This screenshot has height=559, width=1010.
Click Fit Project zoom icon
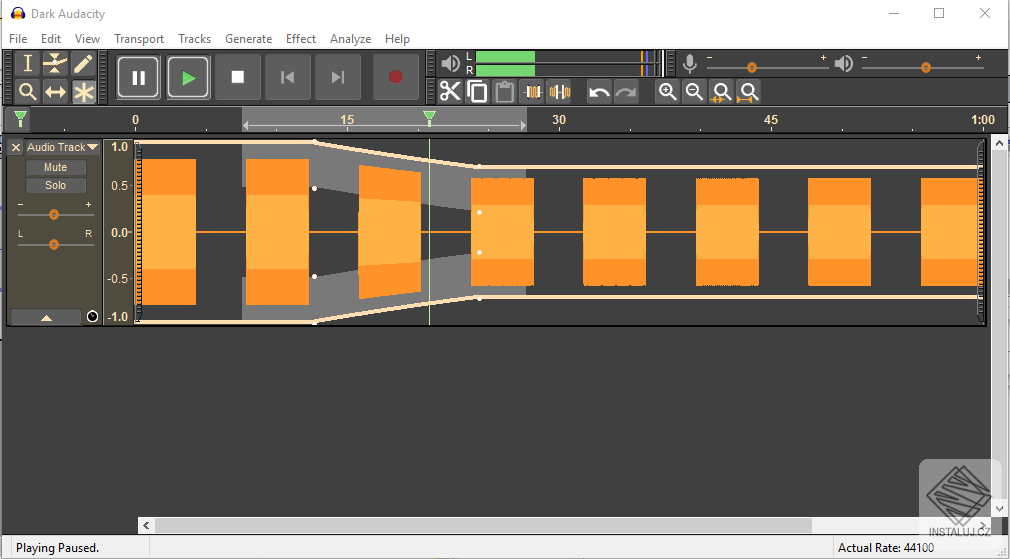tap(748, 91)
